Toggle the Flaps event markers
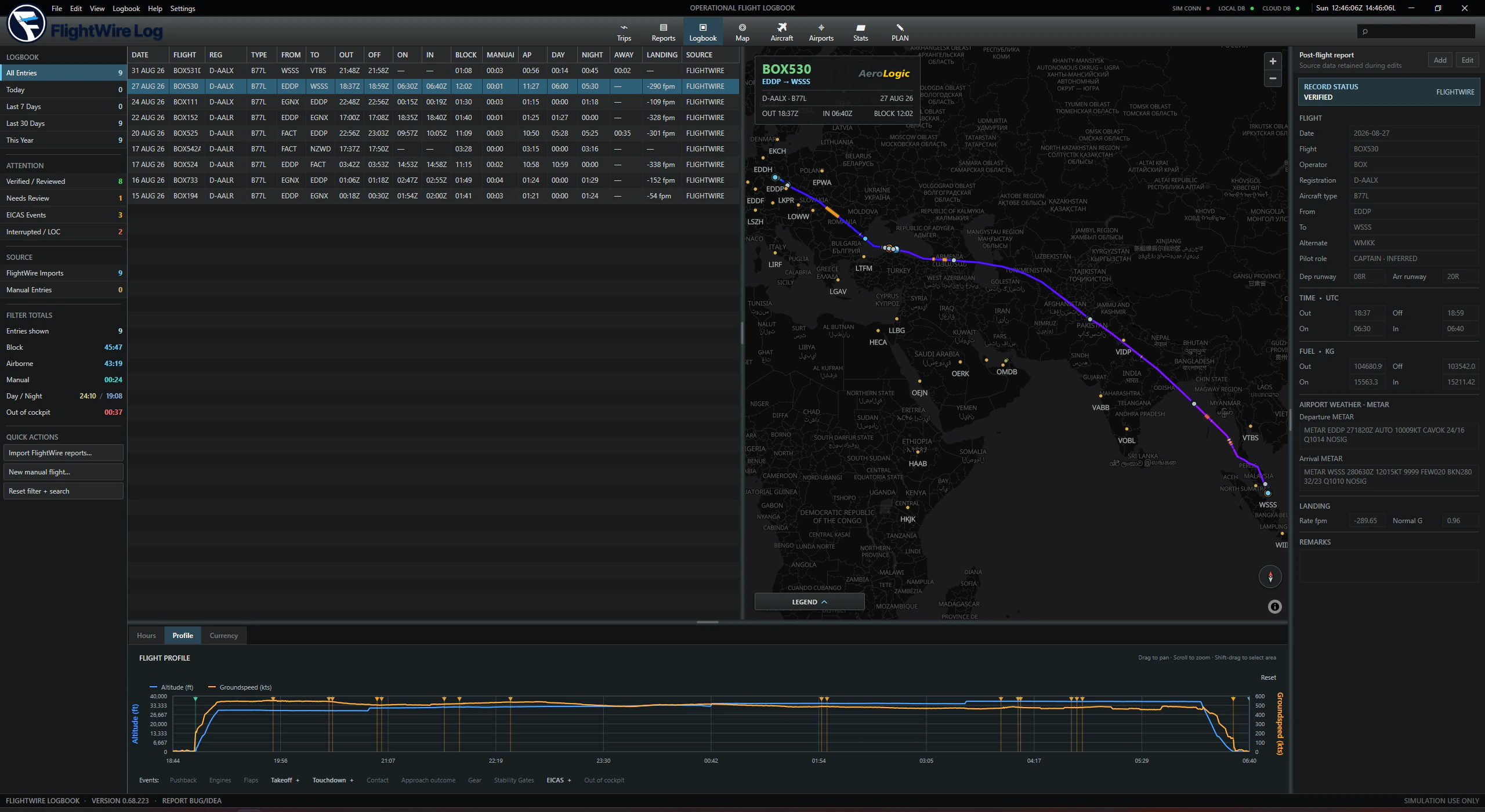 (x=251, y=780)
